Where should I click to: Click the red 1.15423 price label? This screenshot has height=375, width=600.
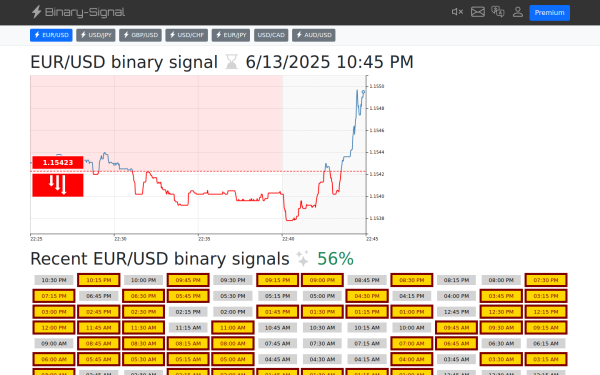[x=58, y=163]
